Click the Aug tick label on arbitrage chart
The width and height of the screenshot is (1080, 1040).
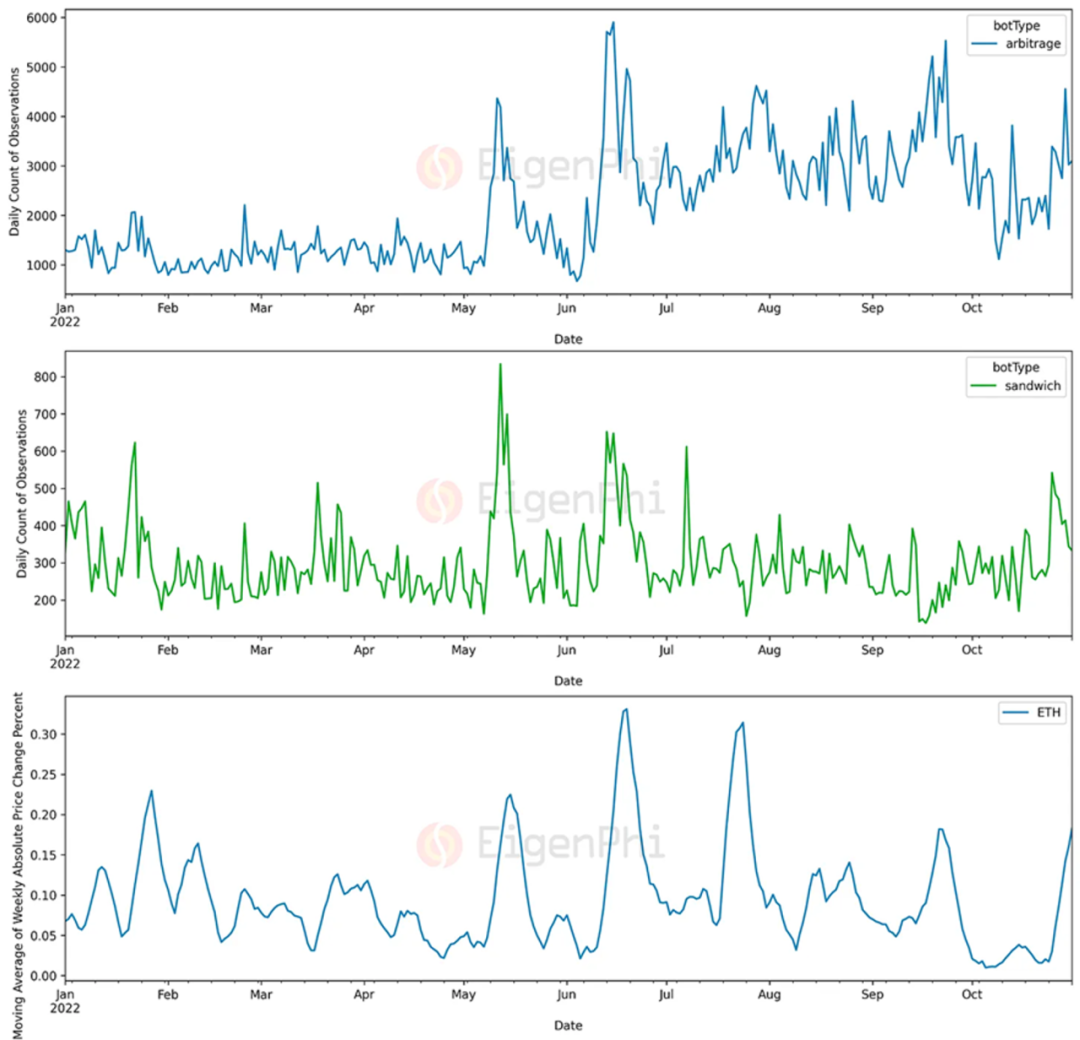tap(769, 308)
